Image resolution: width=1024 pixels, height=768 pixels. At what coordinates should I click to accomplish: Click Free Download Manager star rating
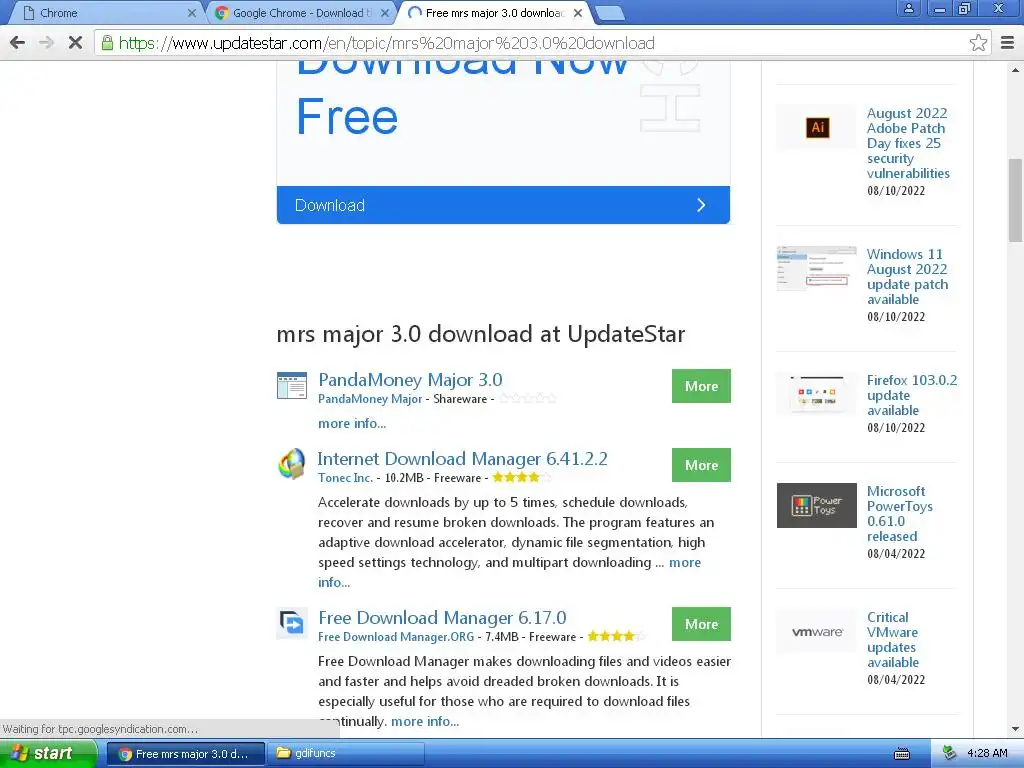tap(616, 636)
